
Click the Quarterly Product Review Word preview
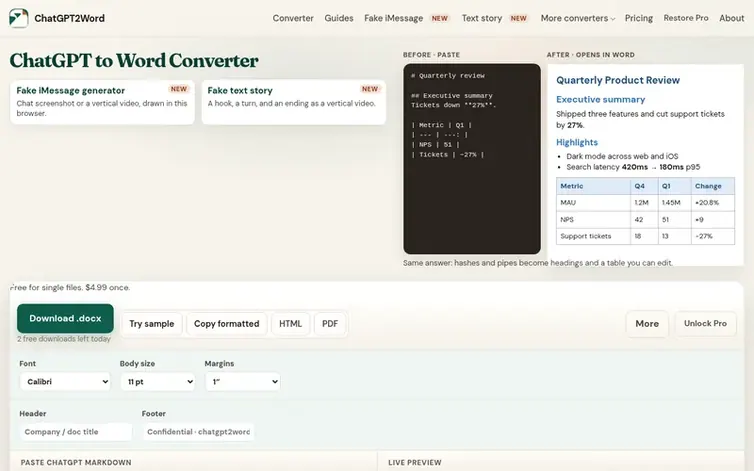(x=646, y=165)
